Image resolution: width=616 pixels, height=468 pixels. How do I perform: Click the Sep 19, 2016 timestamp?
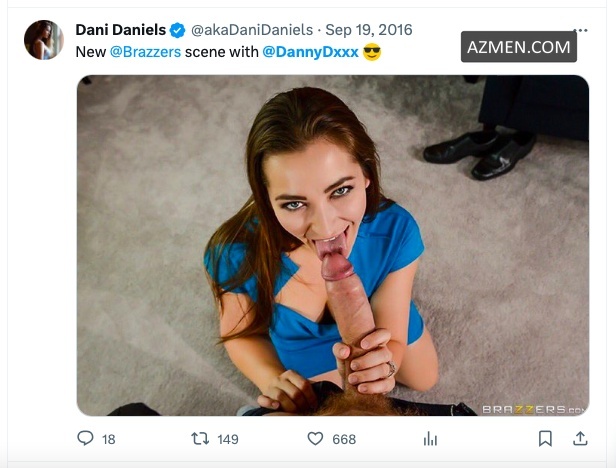pyautogui.click(x=368, y=30)
